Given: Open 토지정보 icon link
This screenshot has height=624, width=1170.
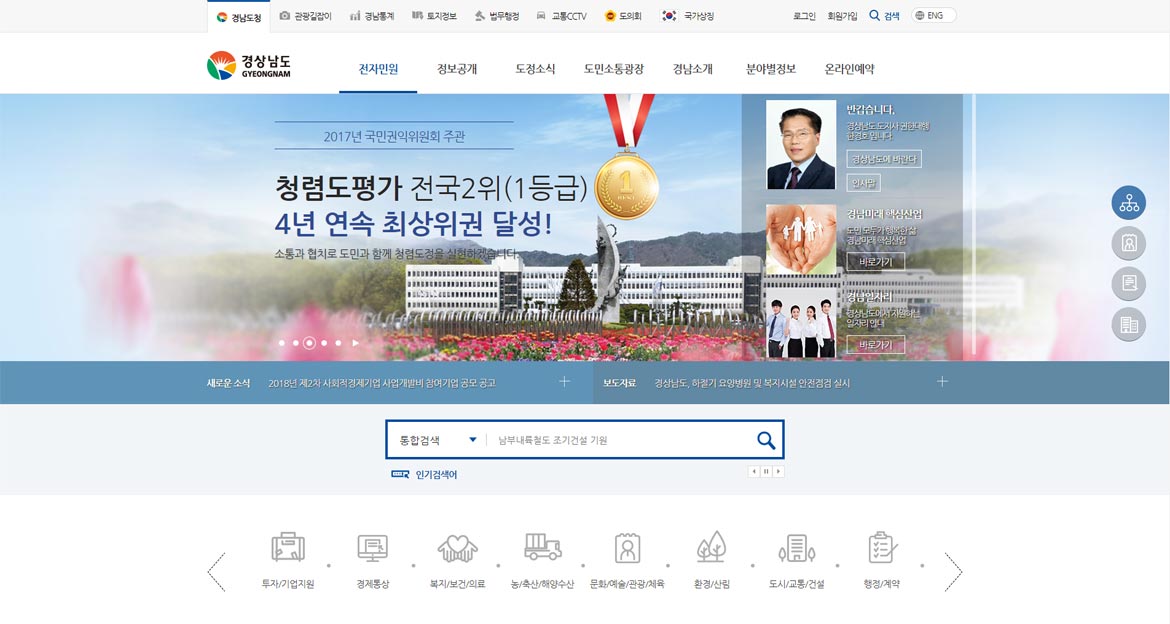Looking at the screenshot, I should [434, 16].
